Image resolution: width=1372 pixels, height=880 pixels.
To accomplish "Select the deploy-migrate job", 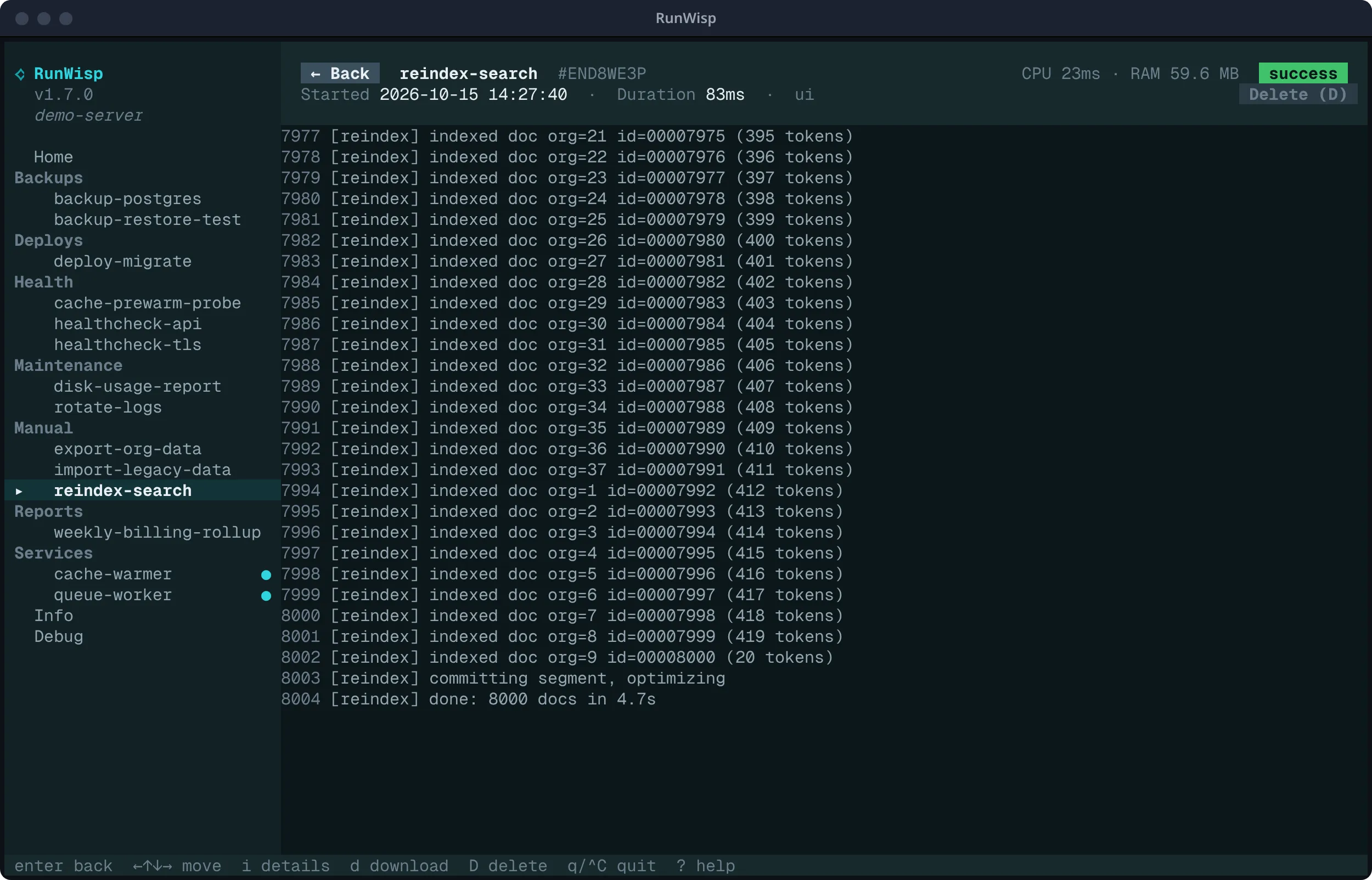I will pos(122,261).
